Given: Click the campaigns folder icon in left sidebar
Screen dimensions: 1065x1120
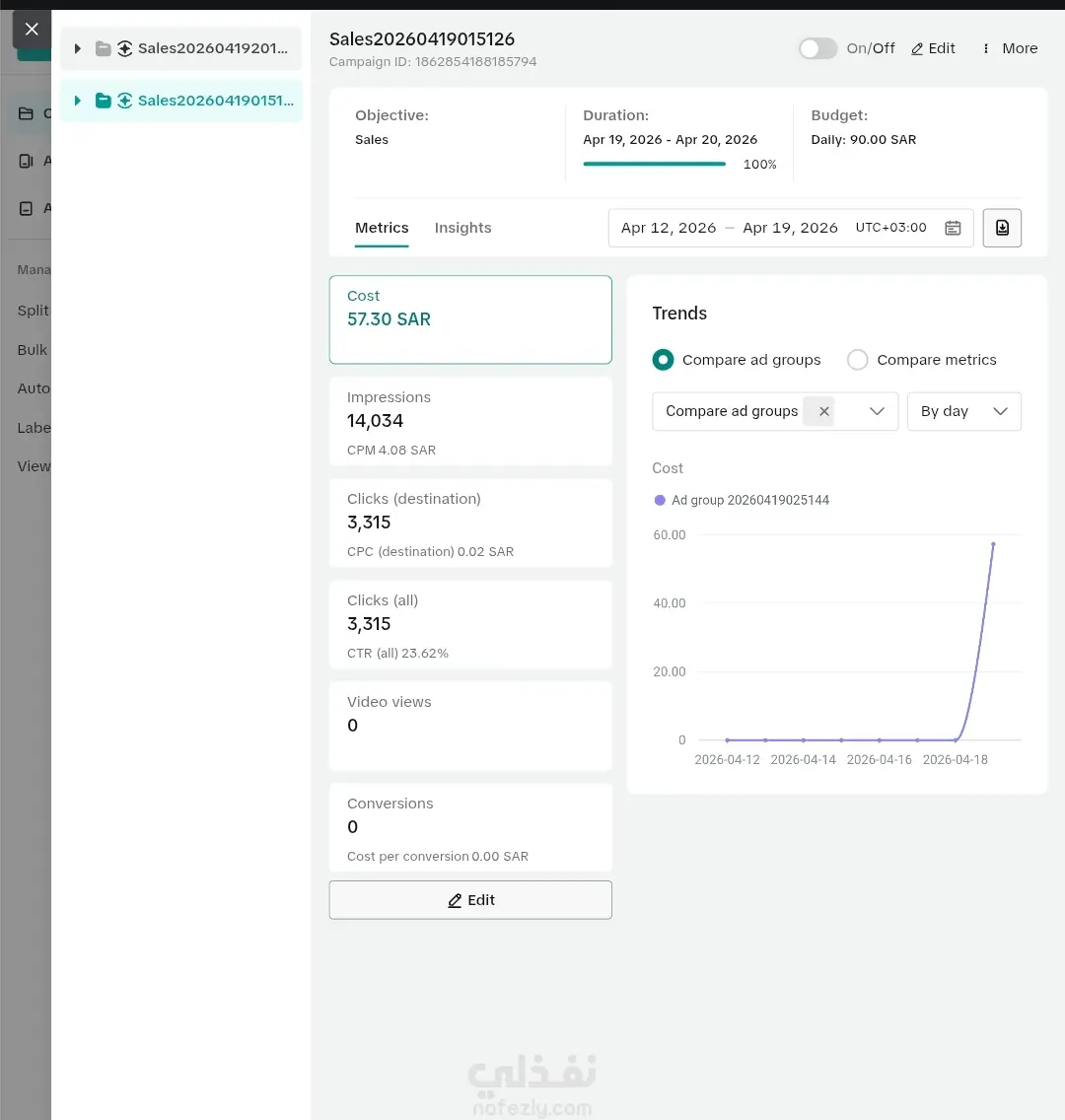Looking at the screenshot, I should 26,113.
